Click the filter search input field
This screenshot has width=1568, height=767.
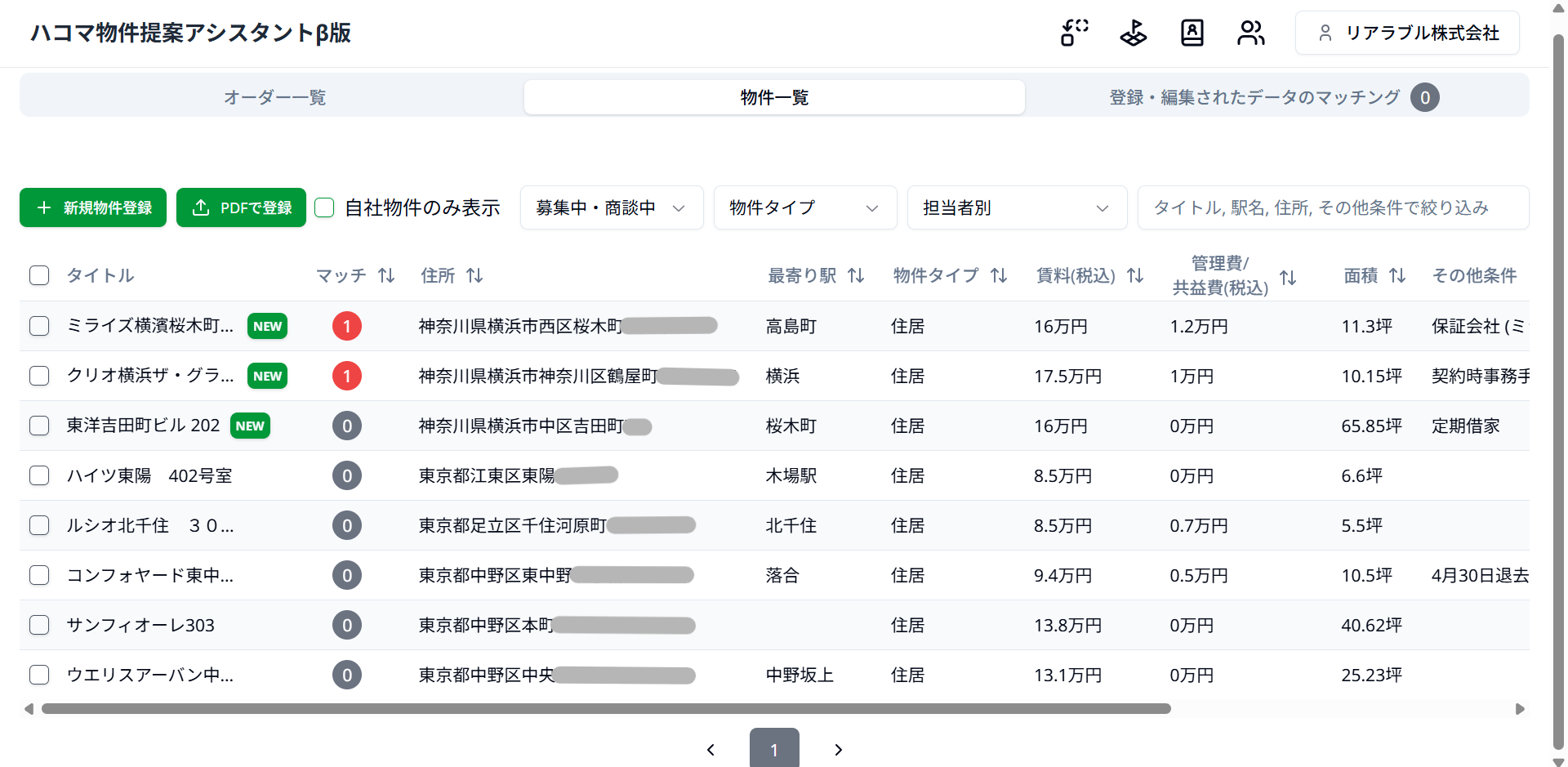click(1332, 207)
